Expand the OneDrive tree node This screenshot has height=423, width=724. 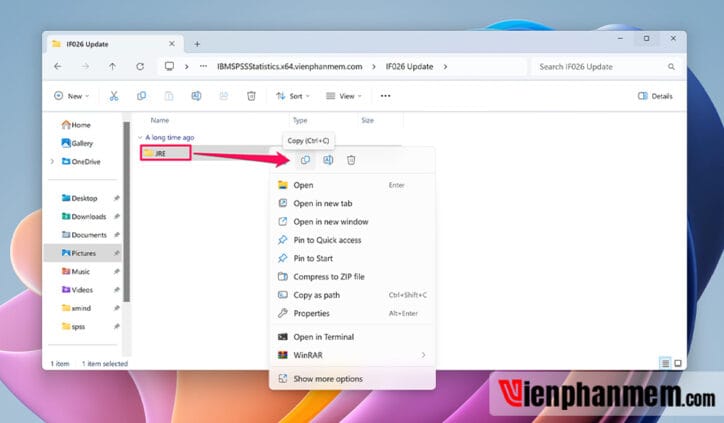coord(52,162)
